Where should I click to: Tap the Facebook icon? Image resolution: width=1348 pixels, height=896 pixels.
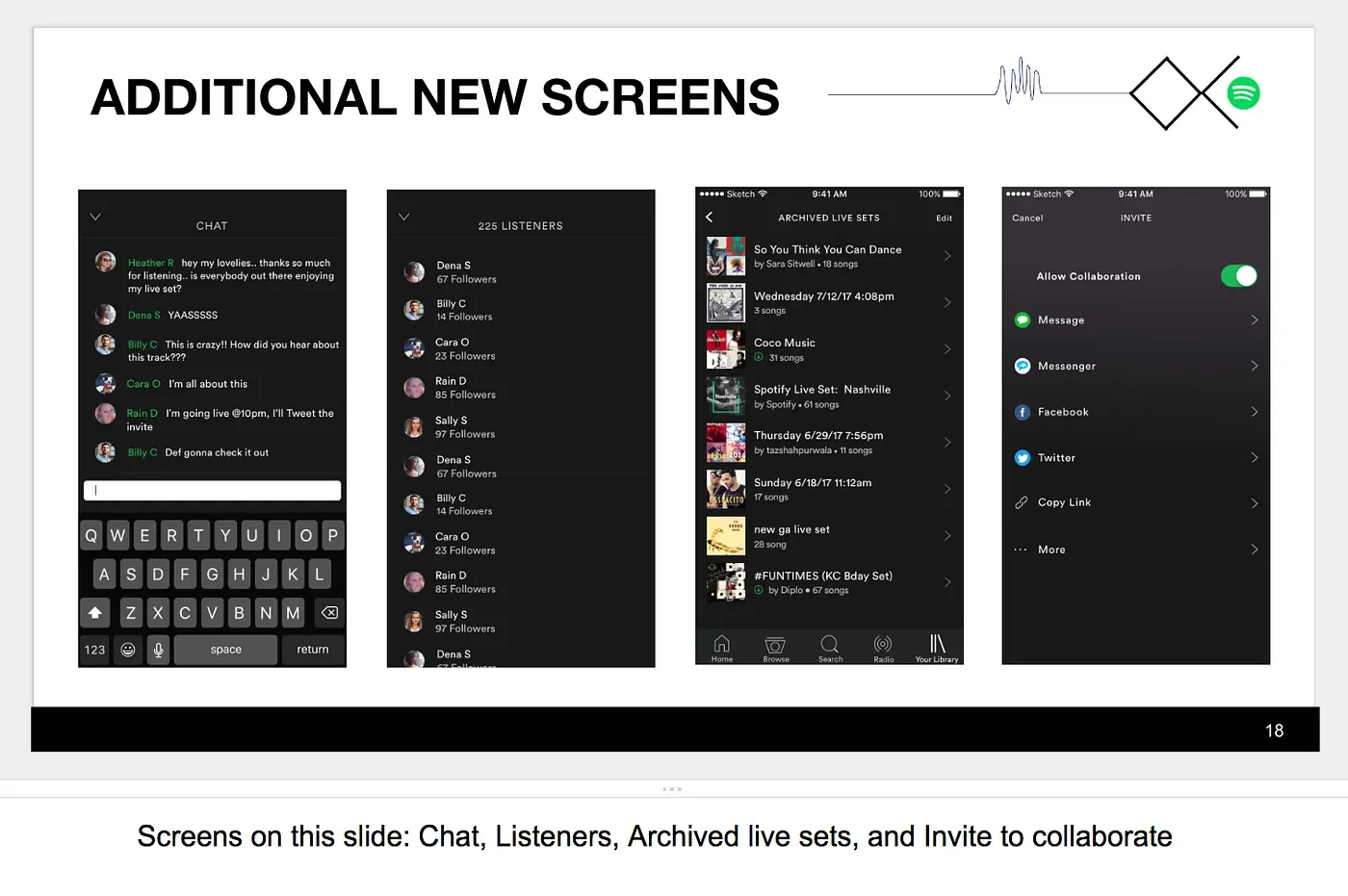1023,412
